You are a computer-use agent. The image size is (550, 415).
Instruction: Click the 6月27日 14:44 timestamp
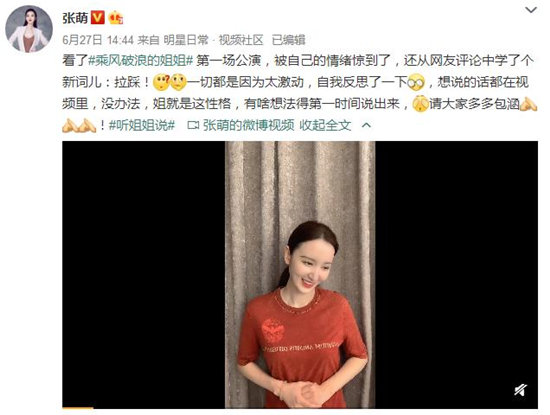[98, 40]
